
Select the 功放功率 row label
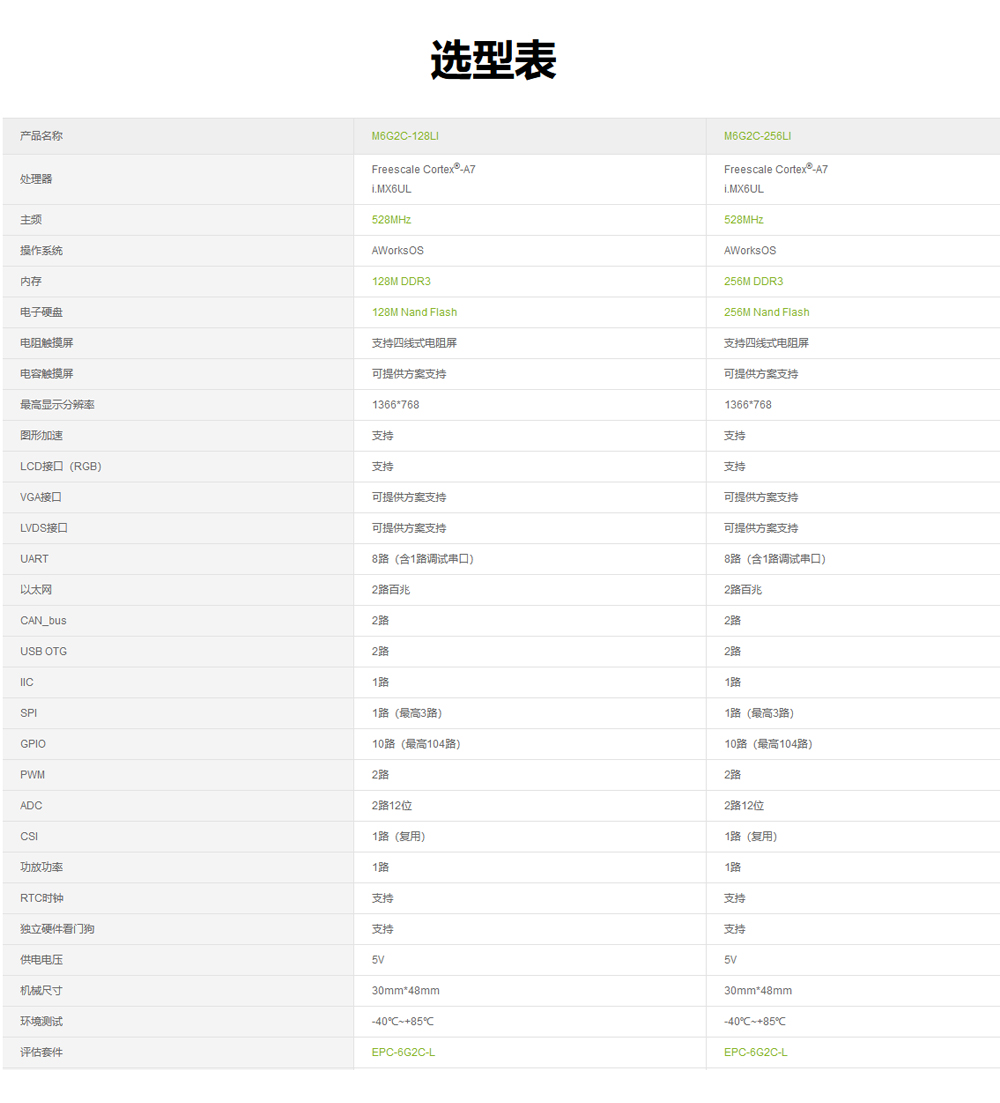click(41, 868)
